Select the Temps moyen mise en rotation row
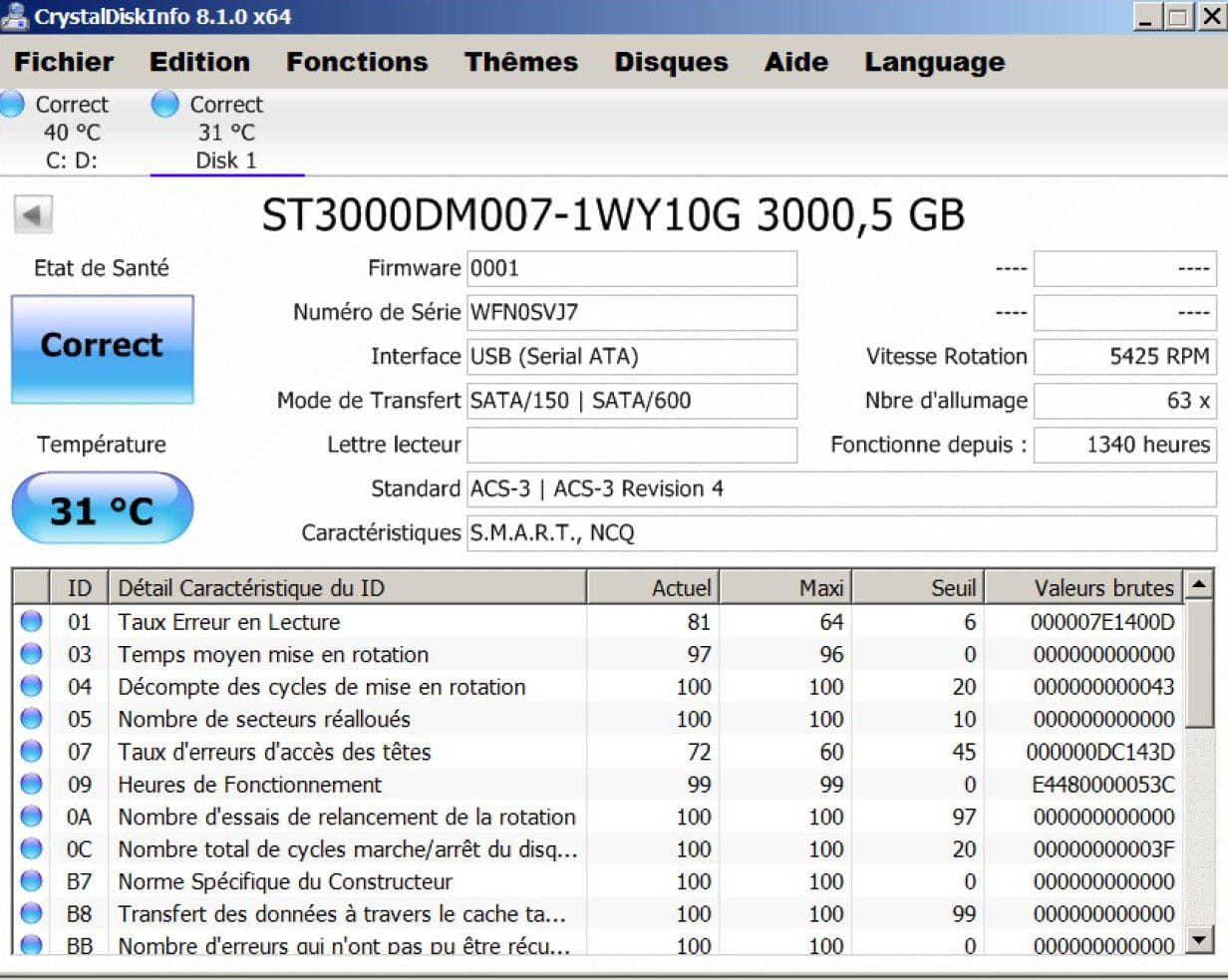 click(598, 654)
